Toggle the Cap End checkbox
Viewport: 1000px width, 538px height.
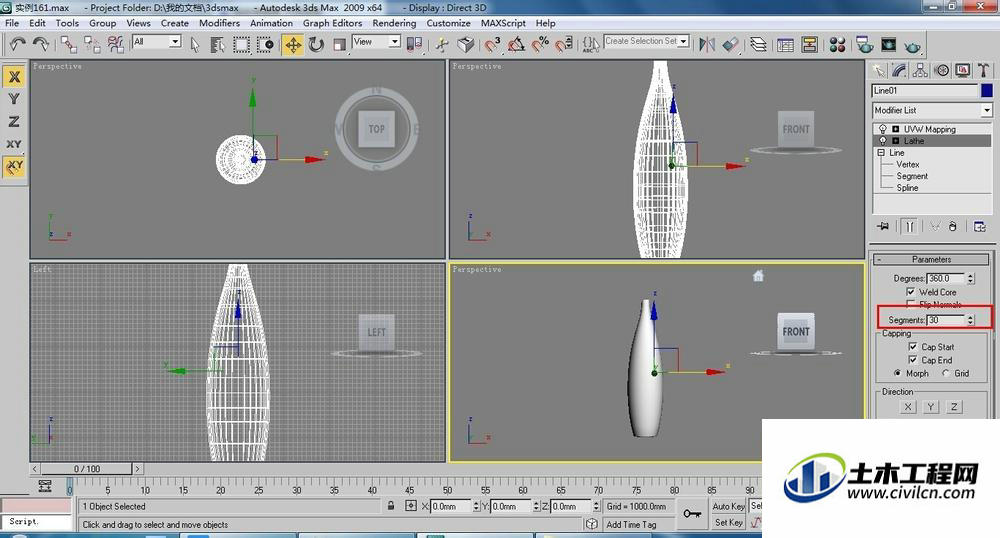pos(913,360)
